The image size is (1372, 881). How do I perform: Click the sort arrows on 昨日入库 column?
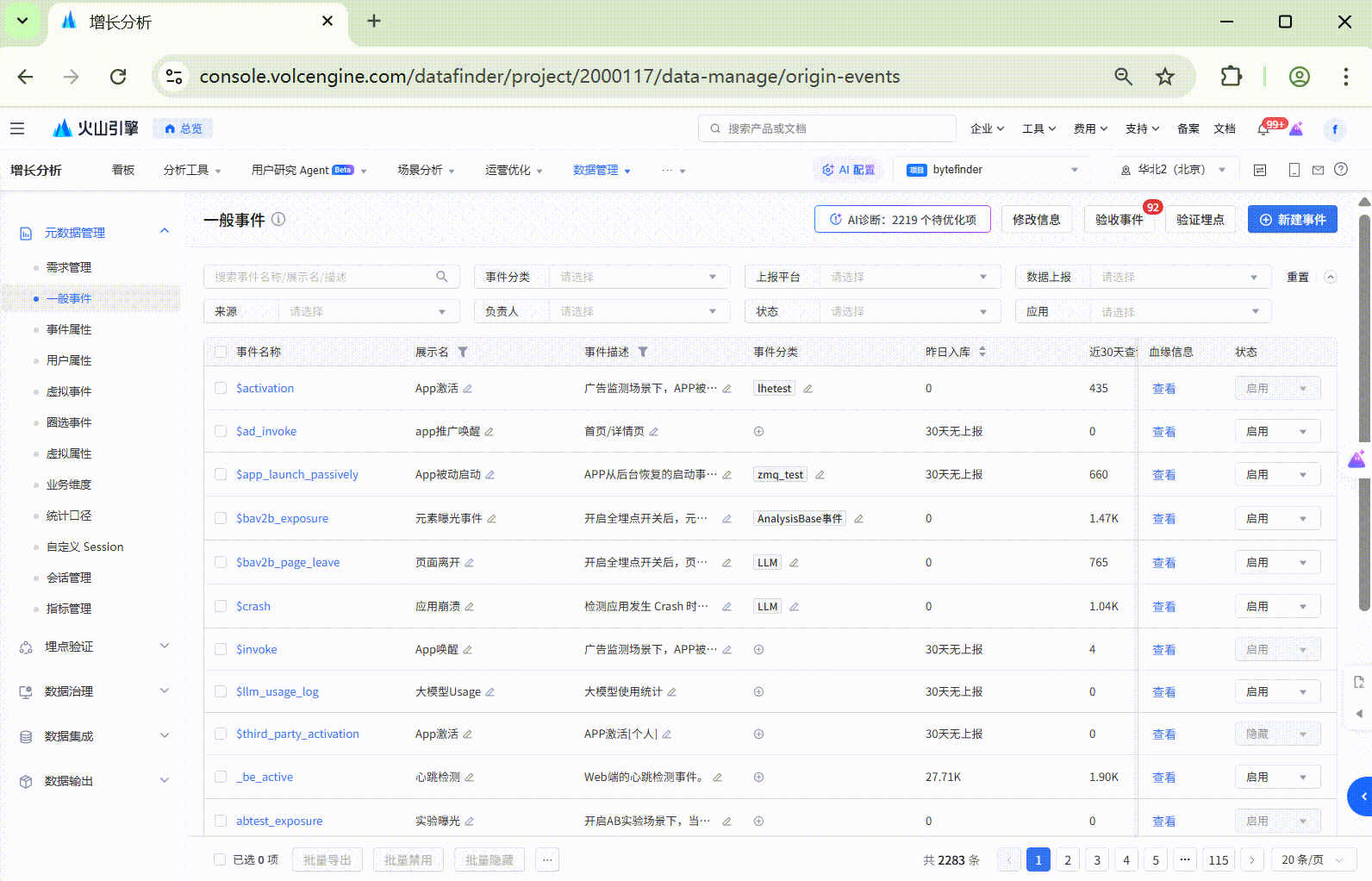click(982, 352)
